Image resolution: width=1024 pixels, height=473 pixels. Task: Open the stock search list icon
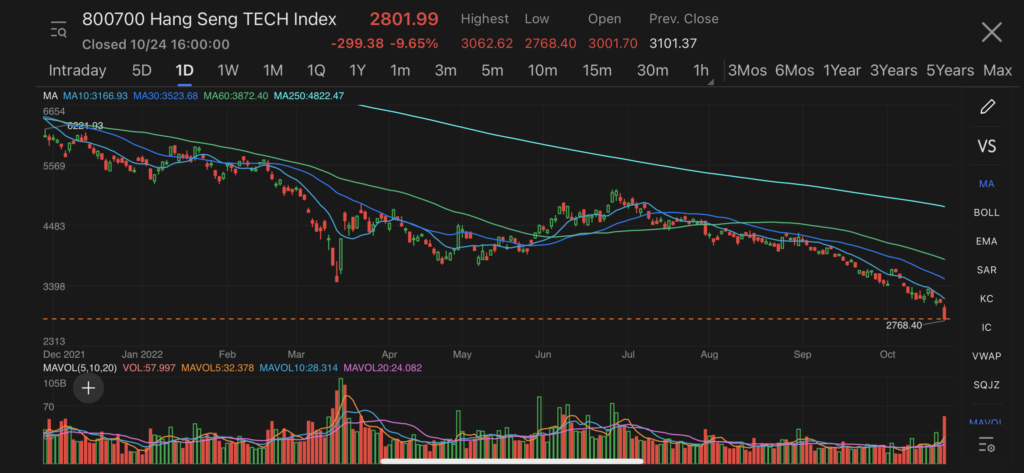(58, 30)
